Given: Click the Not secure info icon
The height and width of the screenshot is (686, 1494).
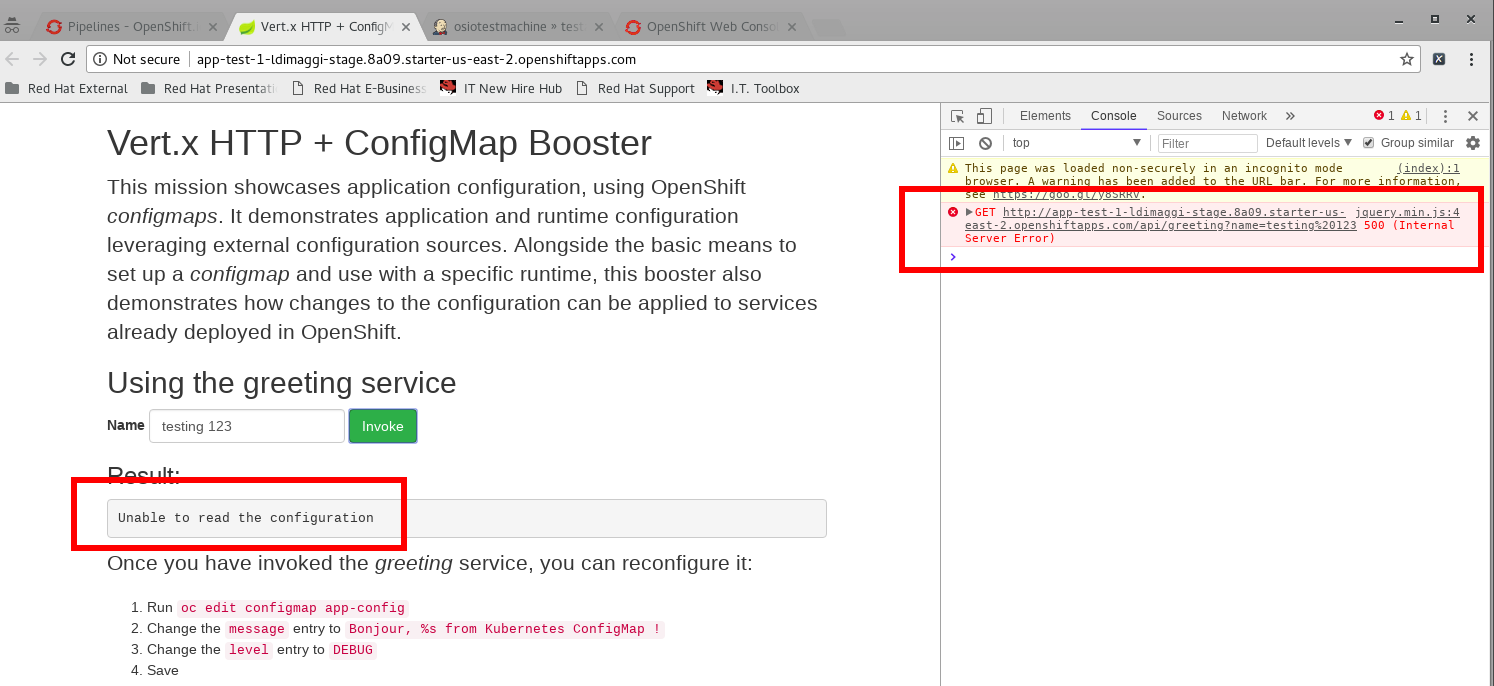Looking at the screenshot, I should tap(100, 59).
